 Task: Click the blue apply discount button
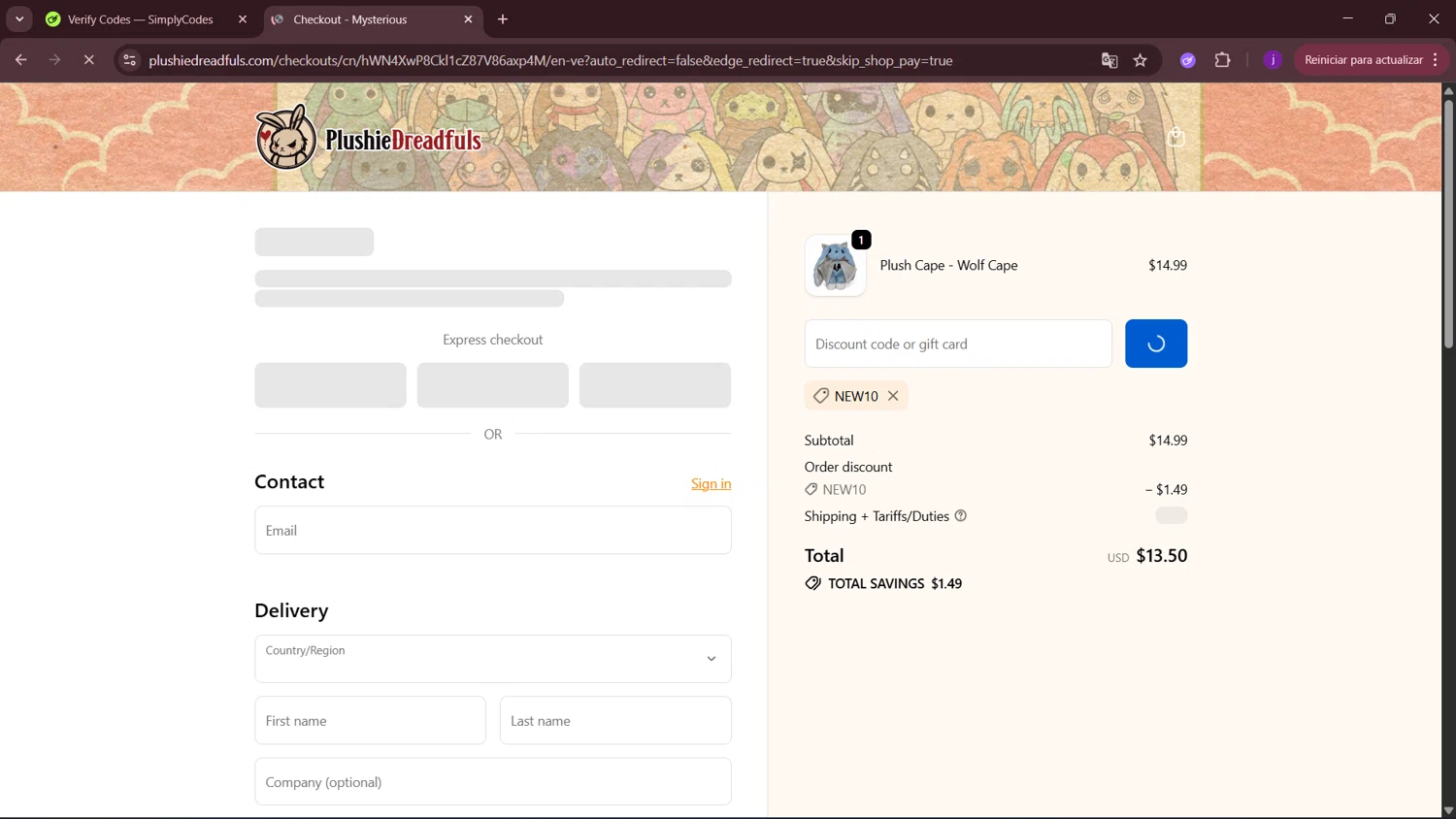pos(1156,344)
